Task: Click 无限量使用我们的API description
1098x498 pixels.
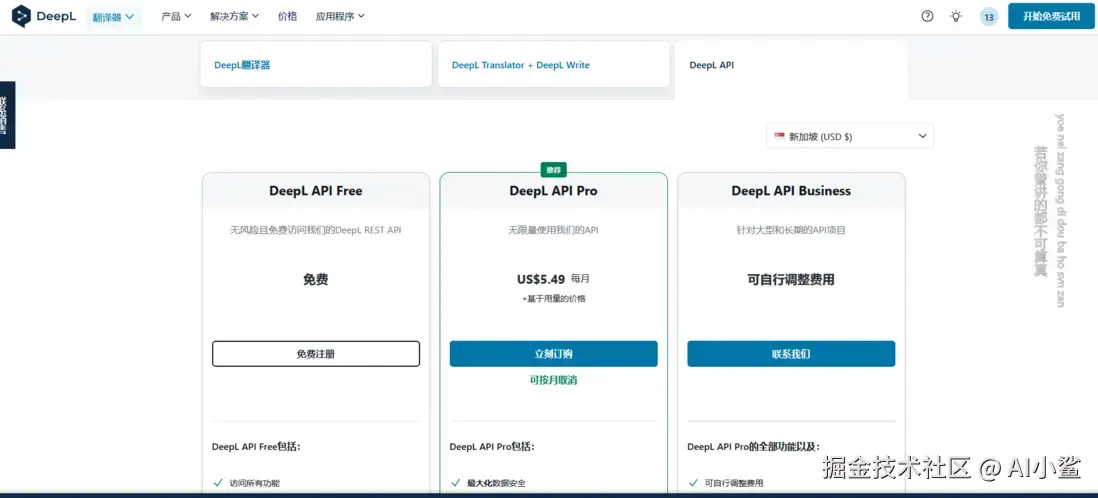Action: click(x=553, y=230)
